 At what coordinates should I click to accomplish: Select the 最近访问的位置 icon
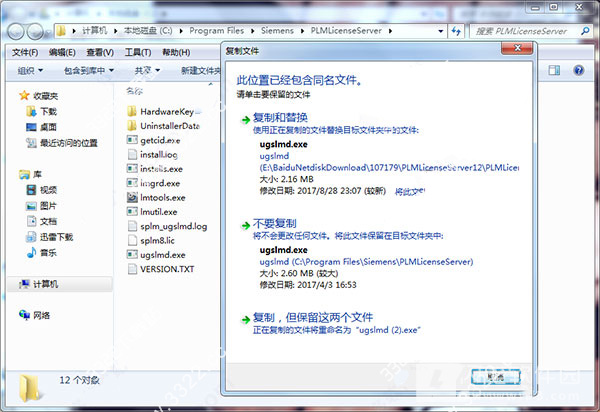pyautogui.click(x=31, y=143)
